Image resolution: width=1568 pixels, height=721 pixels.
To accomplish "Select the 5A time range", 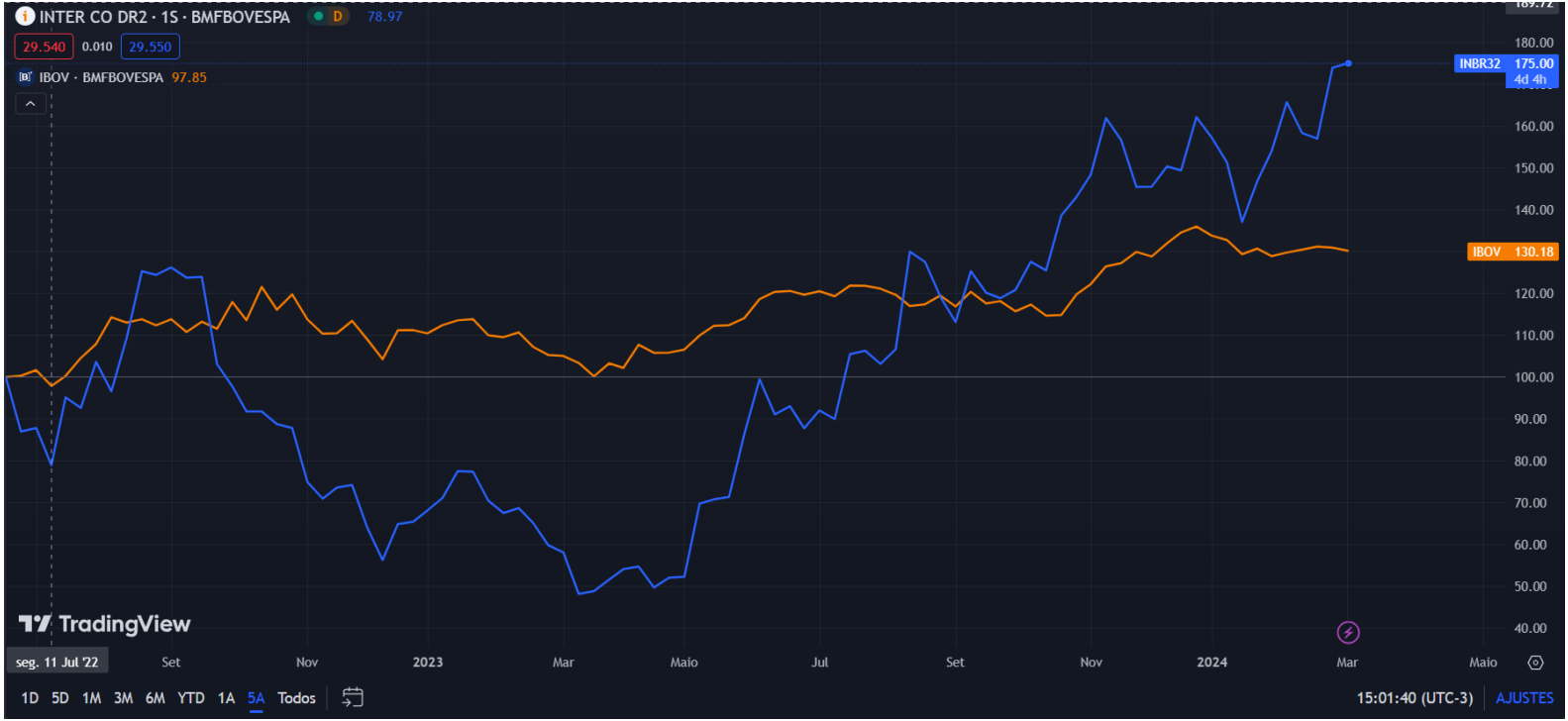I will [x=257, y=698].
